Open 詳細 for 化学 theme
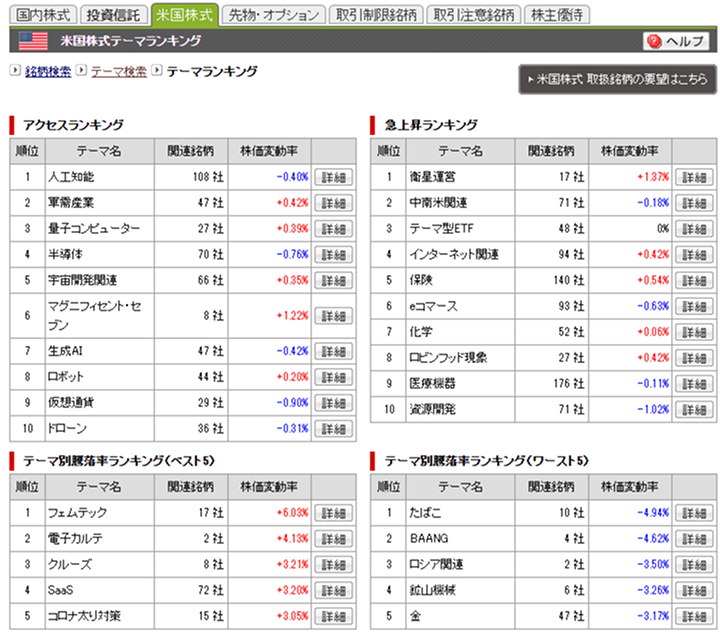The image size is (720, 641). [694, 332]
